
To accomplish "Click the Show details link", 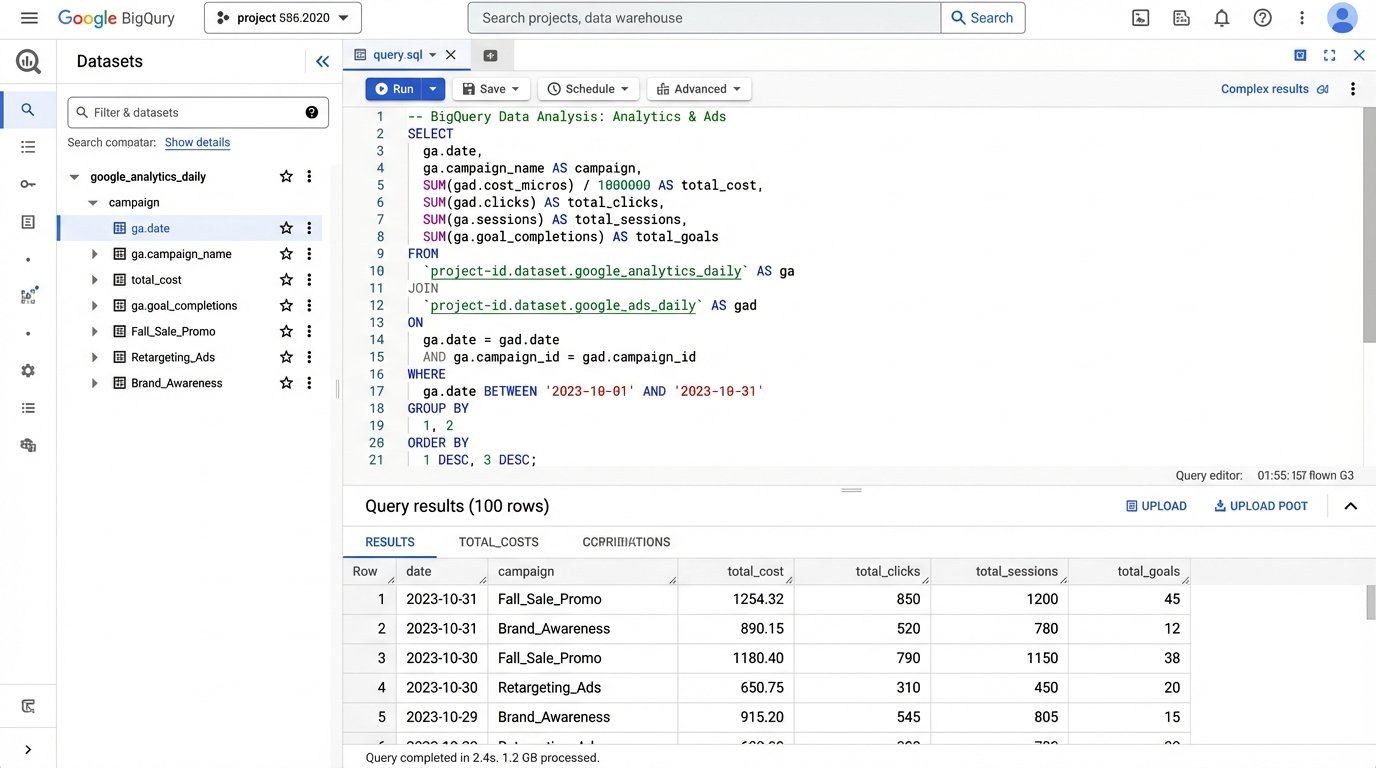I will 197,142.
